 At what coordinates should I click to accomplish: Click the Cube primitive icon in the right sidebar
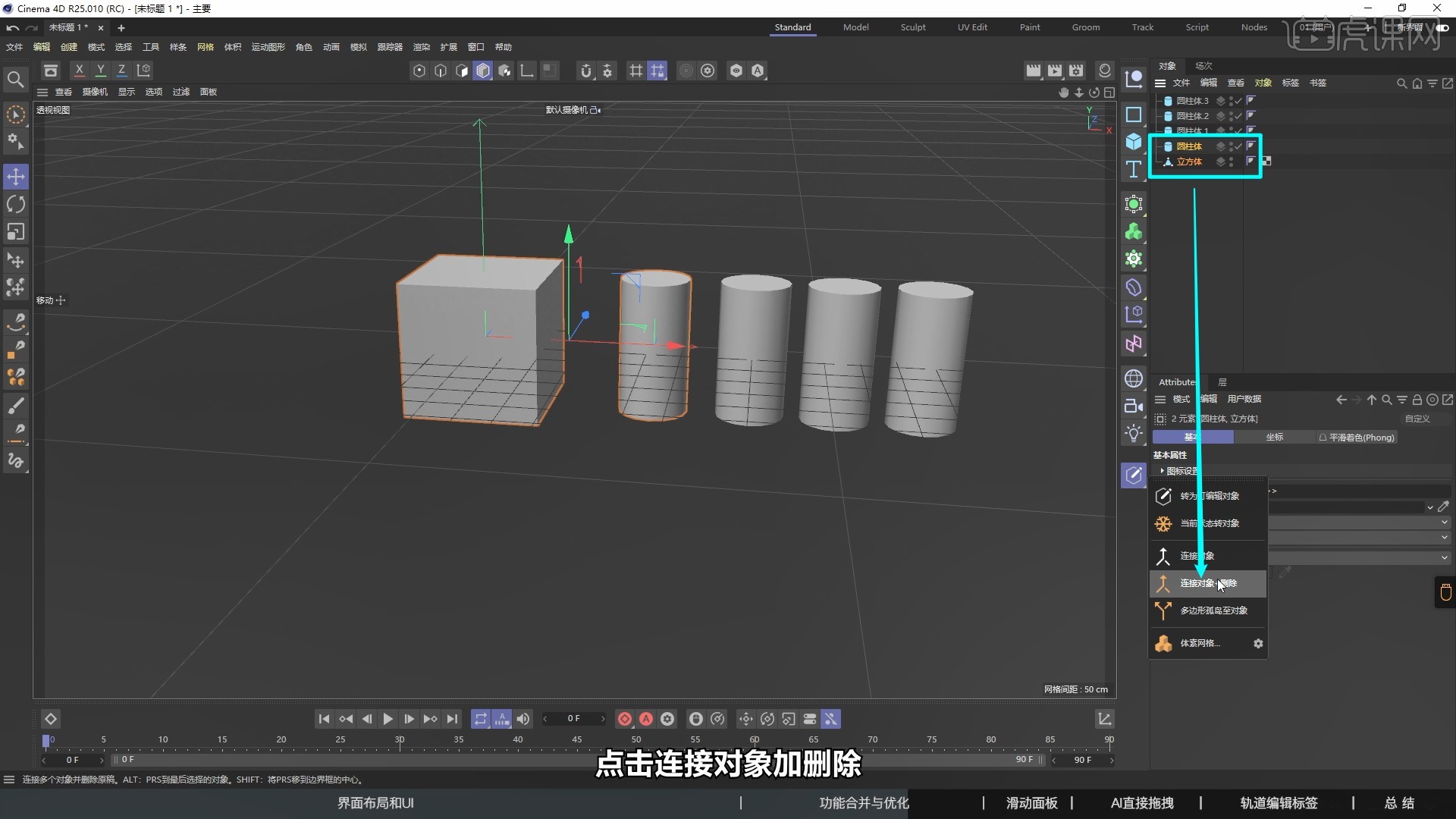coord(1134,142)
